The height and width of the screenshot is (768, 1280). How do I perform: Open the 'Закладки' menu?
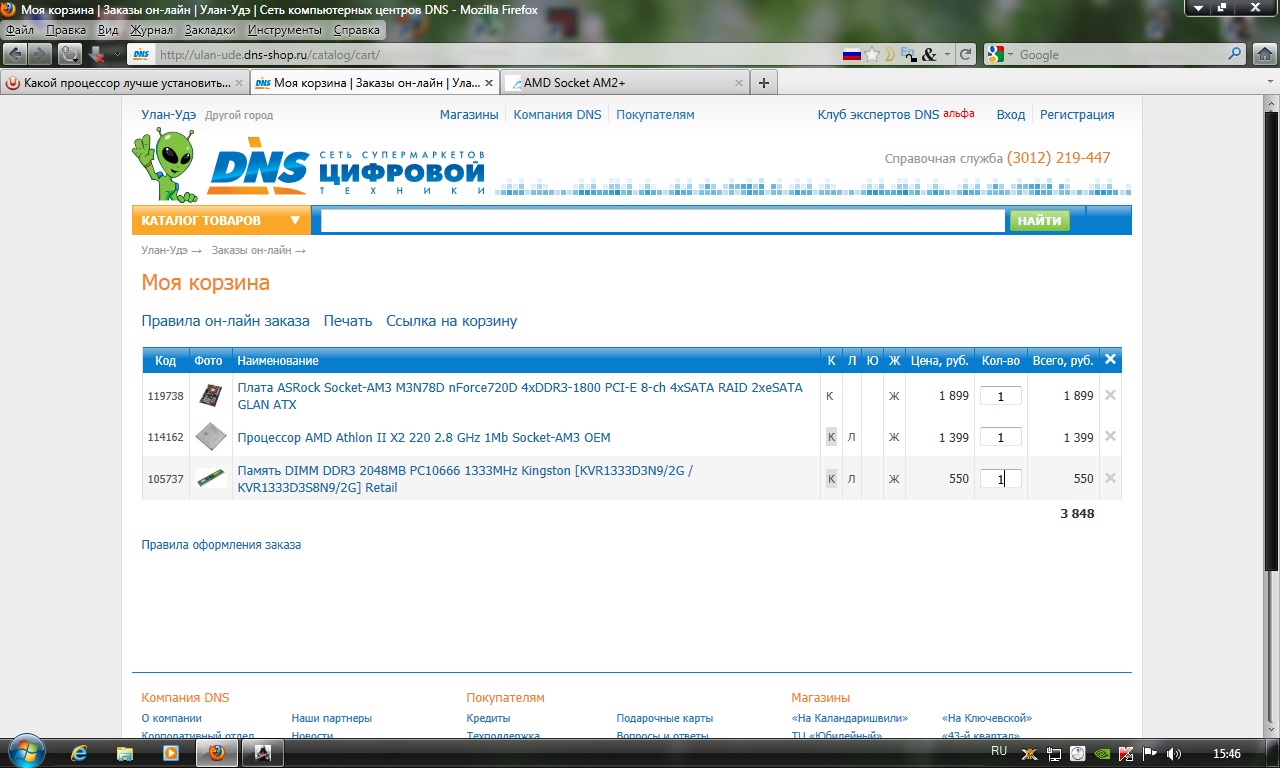point(210,30)
